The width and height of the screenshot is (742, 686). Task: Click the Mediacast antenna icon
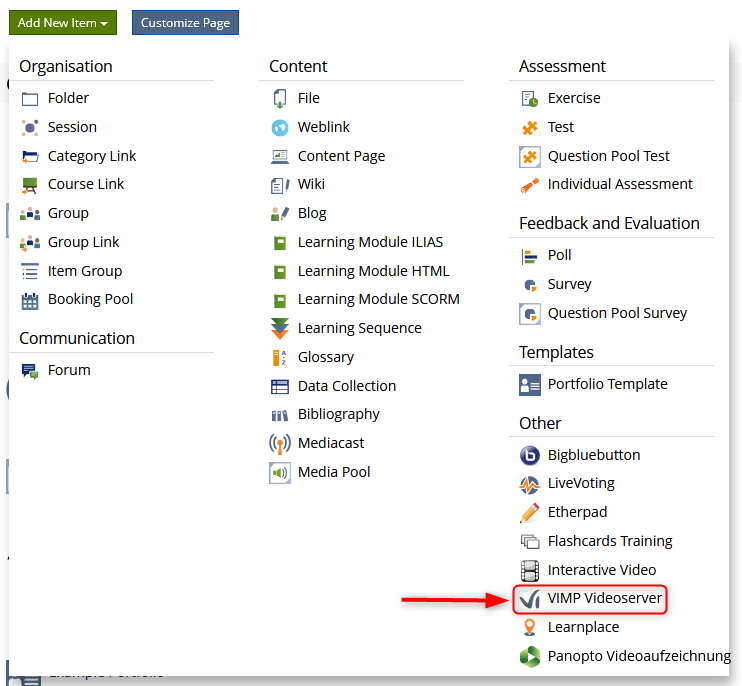coord(280,444)
